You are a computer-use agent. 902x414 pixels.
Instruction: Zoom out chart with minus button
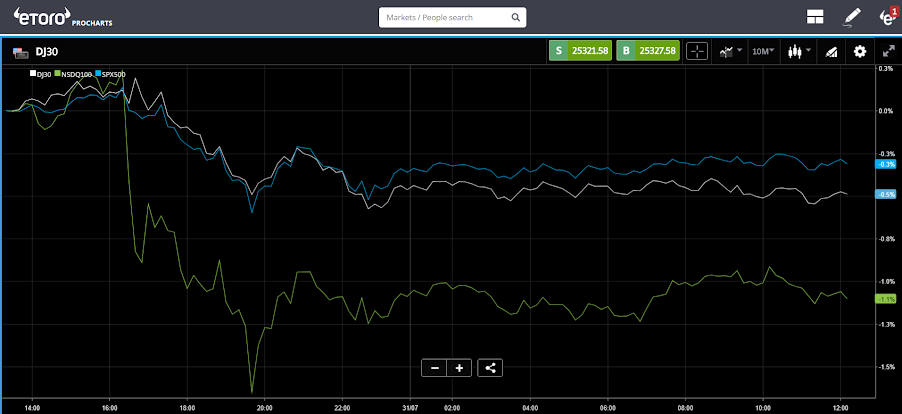(434, 368)
